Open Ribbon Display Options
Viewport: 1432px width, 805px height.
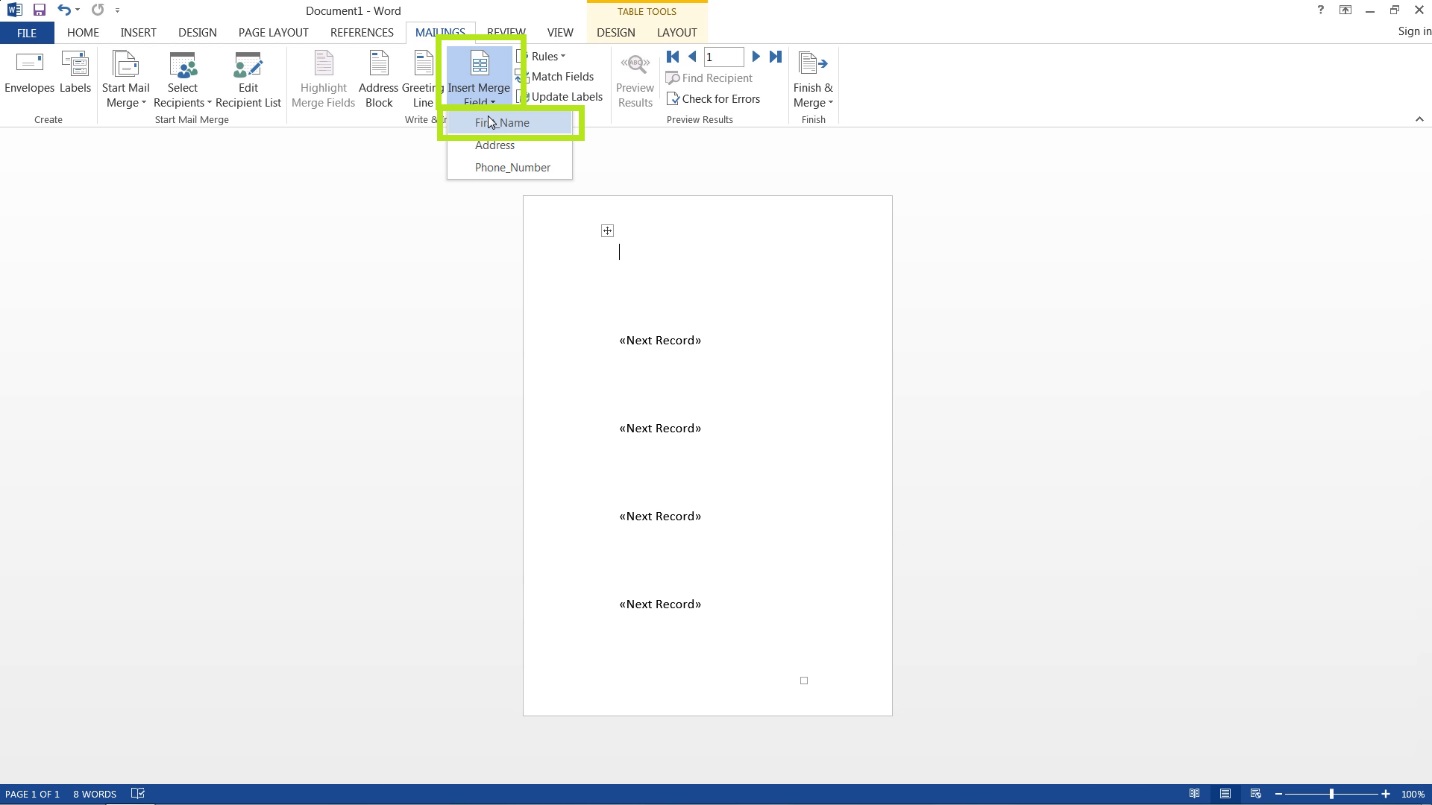tap(1345, 10)
